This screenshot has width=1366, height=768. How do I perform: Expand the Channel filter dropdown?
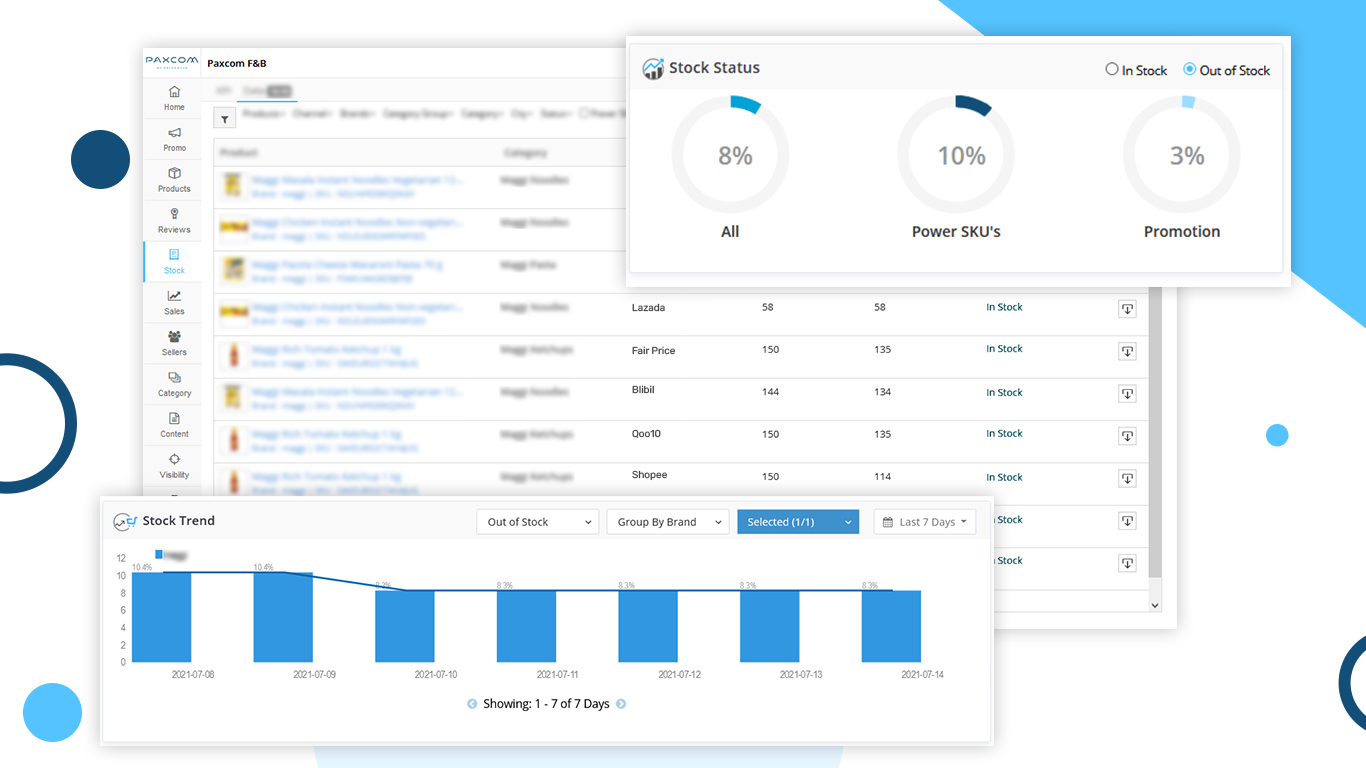click(314, 114)
